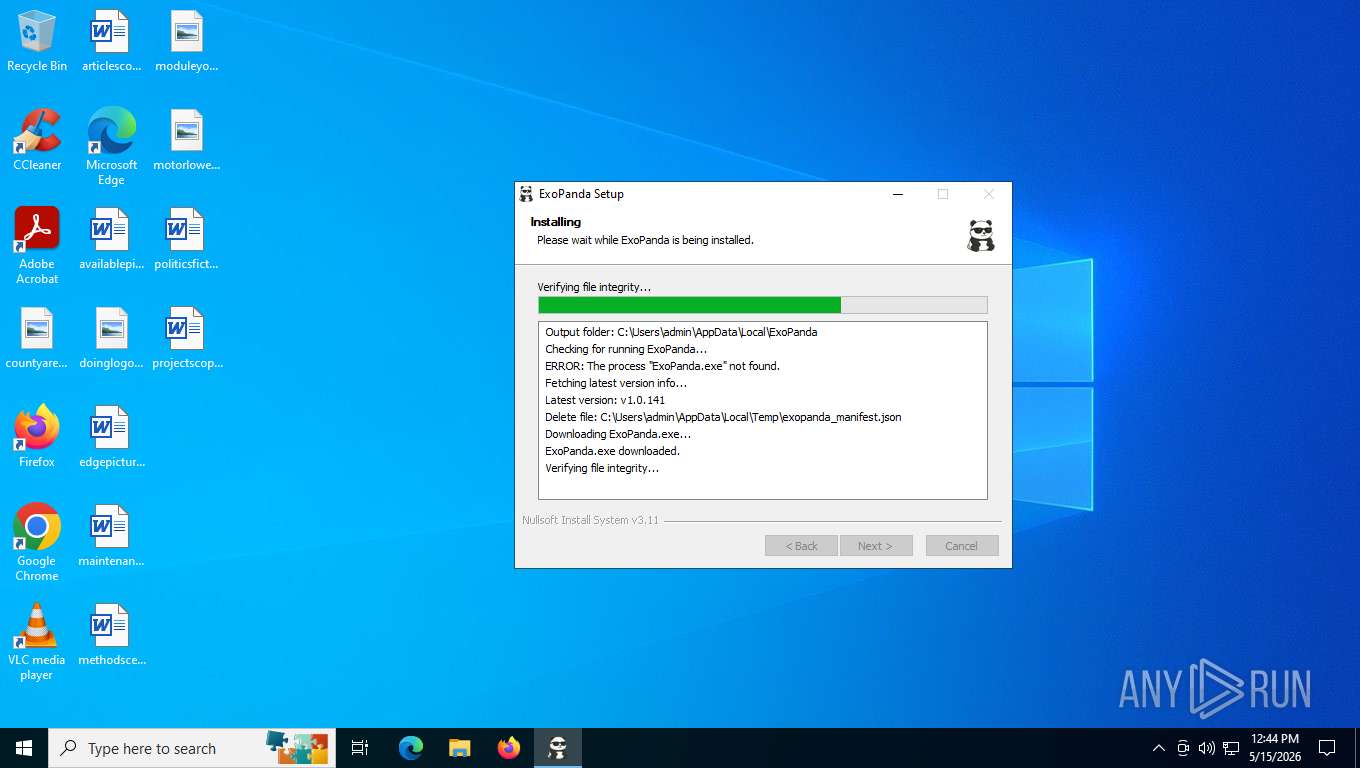
Task: Click the 'Downloading ExoPanda.exe...' log line
Action: [618, 434]
